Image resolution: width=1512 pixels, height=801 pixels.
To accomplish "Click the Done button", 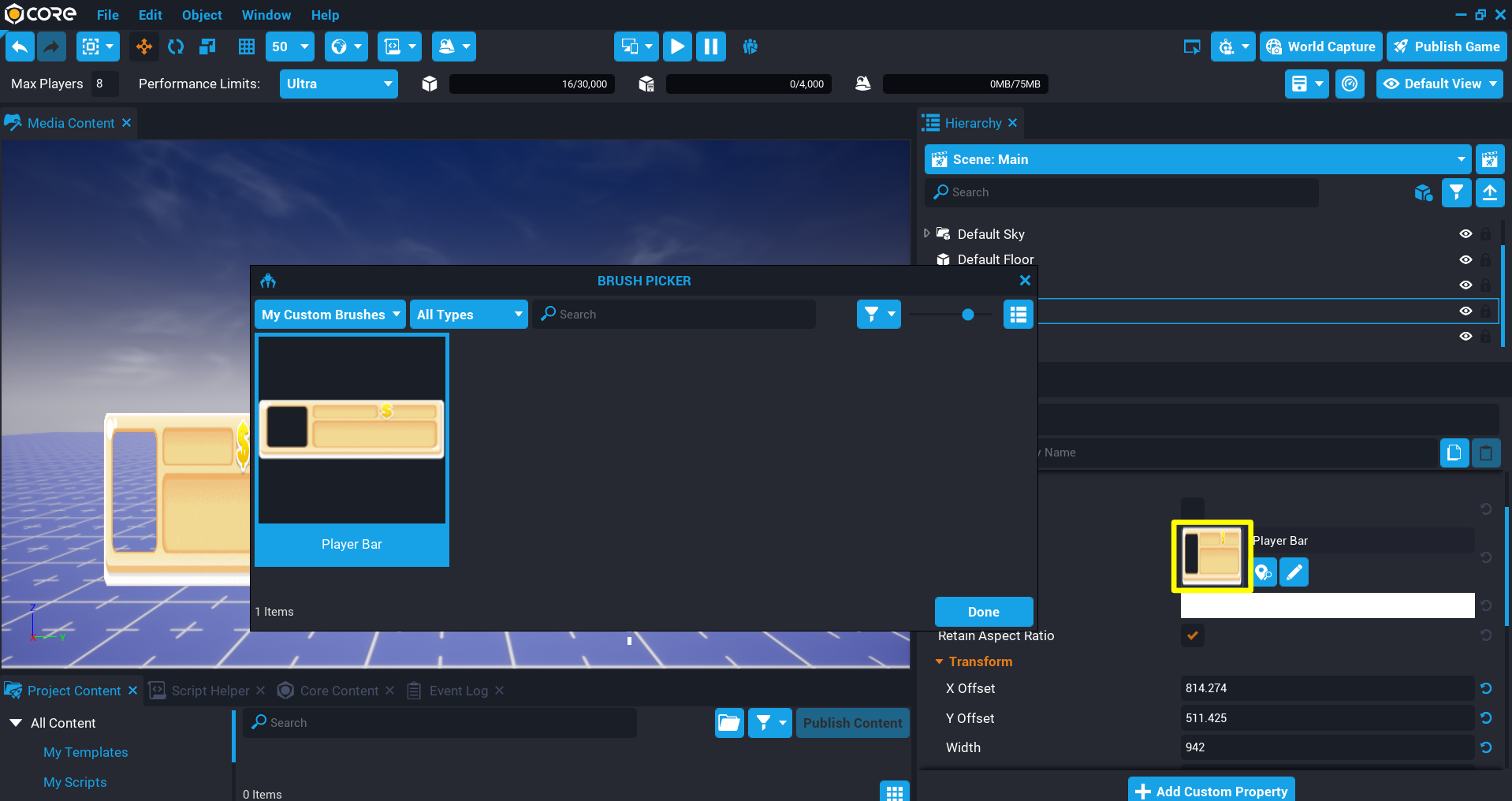I will (983, 612).
